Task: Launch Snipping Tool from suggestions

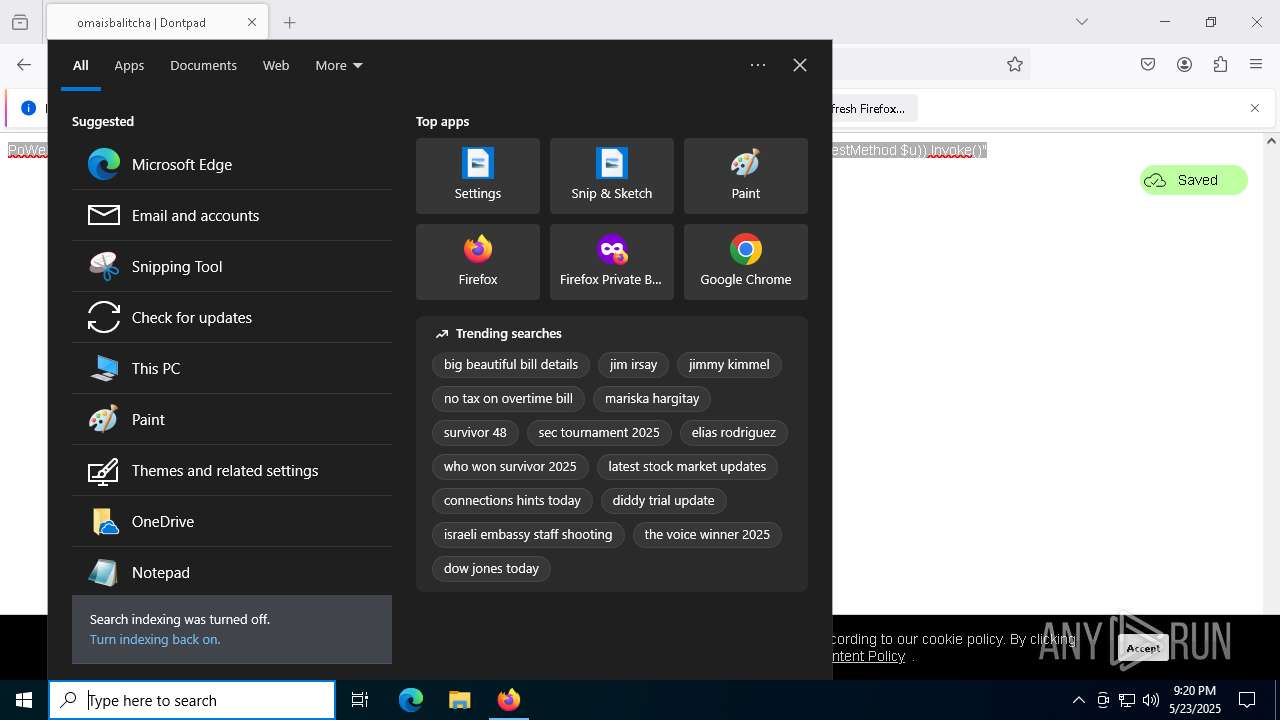Action: pos(232,266)
